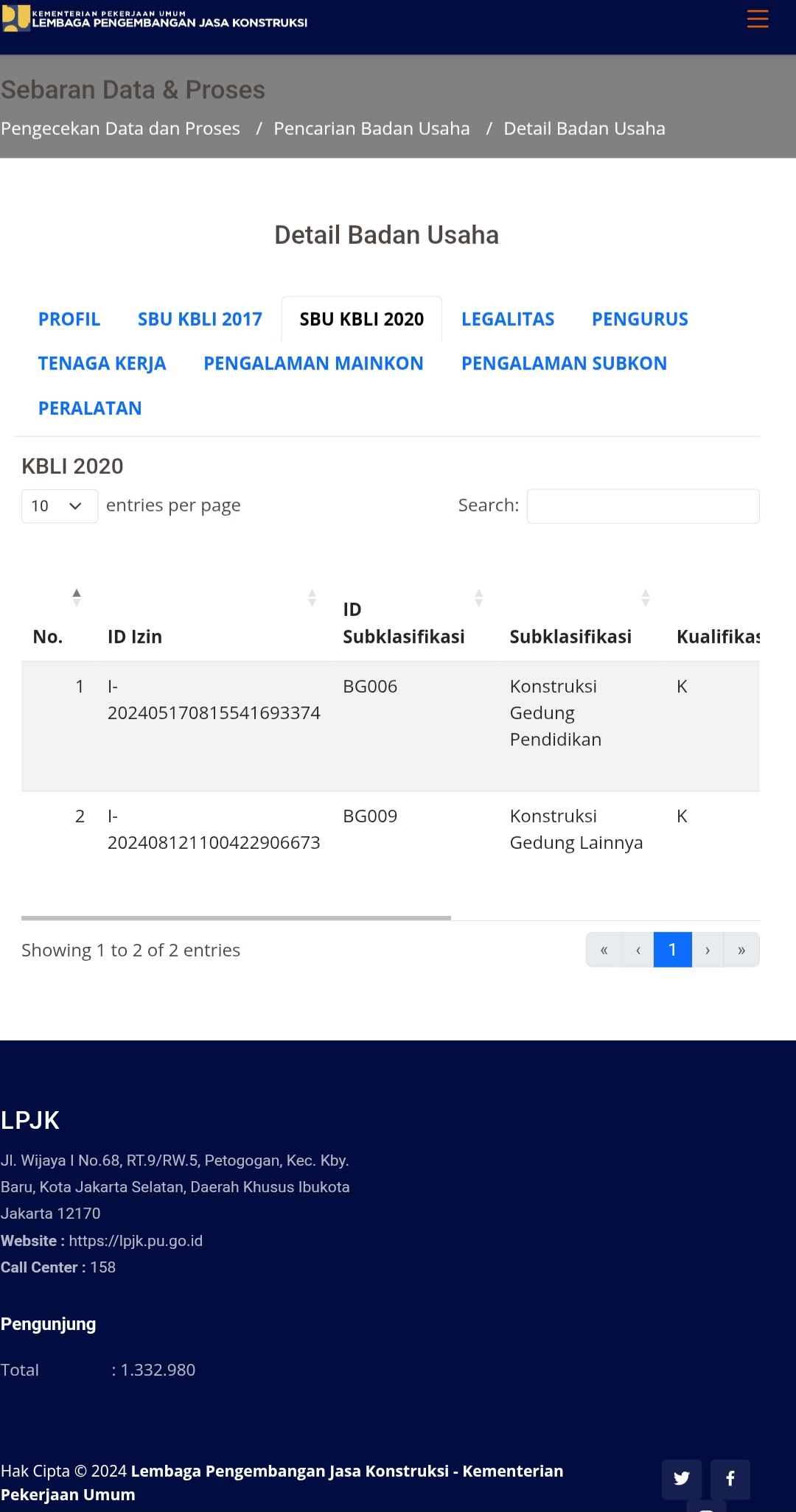Click the Twitter icon in footer
Viewport: 796px width, 1512px height.
tap(682, 1478)
